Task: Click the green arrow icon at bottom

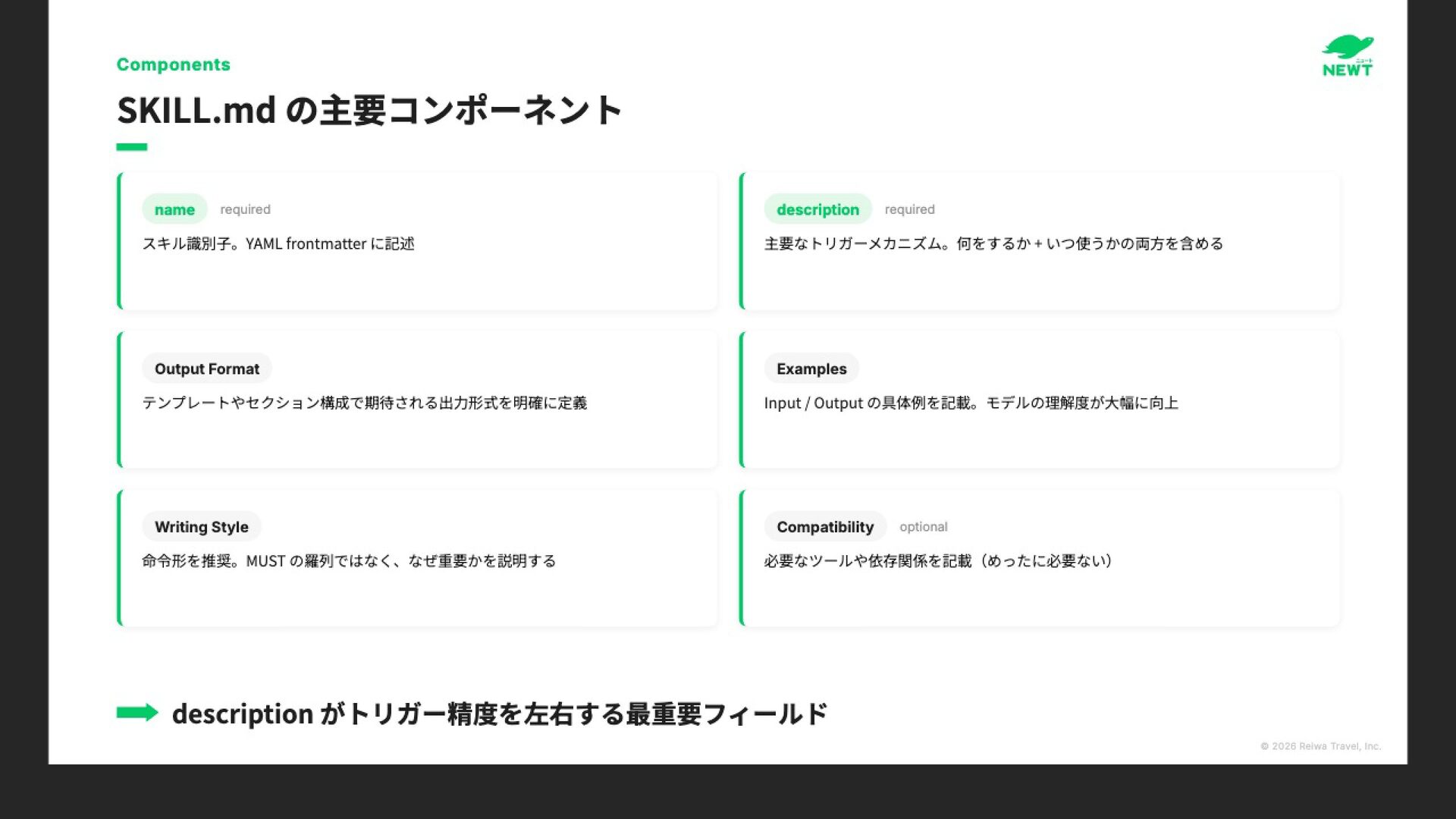Action: click(x=137, y=712)
